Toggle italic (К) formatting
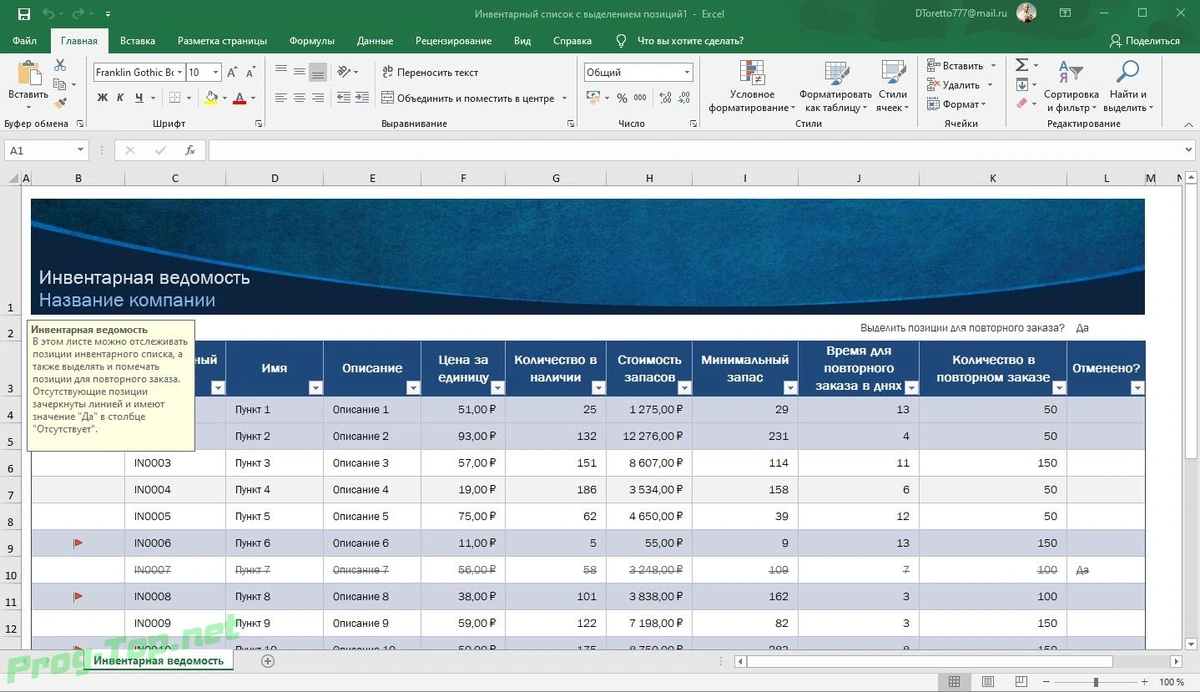The height and width of the screenshot is (692, 1200). tap(121, 98)
